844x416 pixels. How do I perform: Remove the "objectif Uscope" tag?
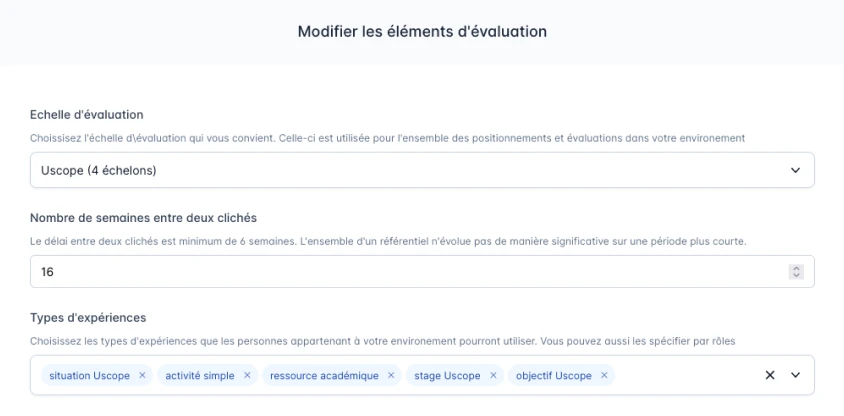pos(604,376)
